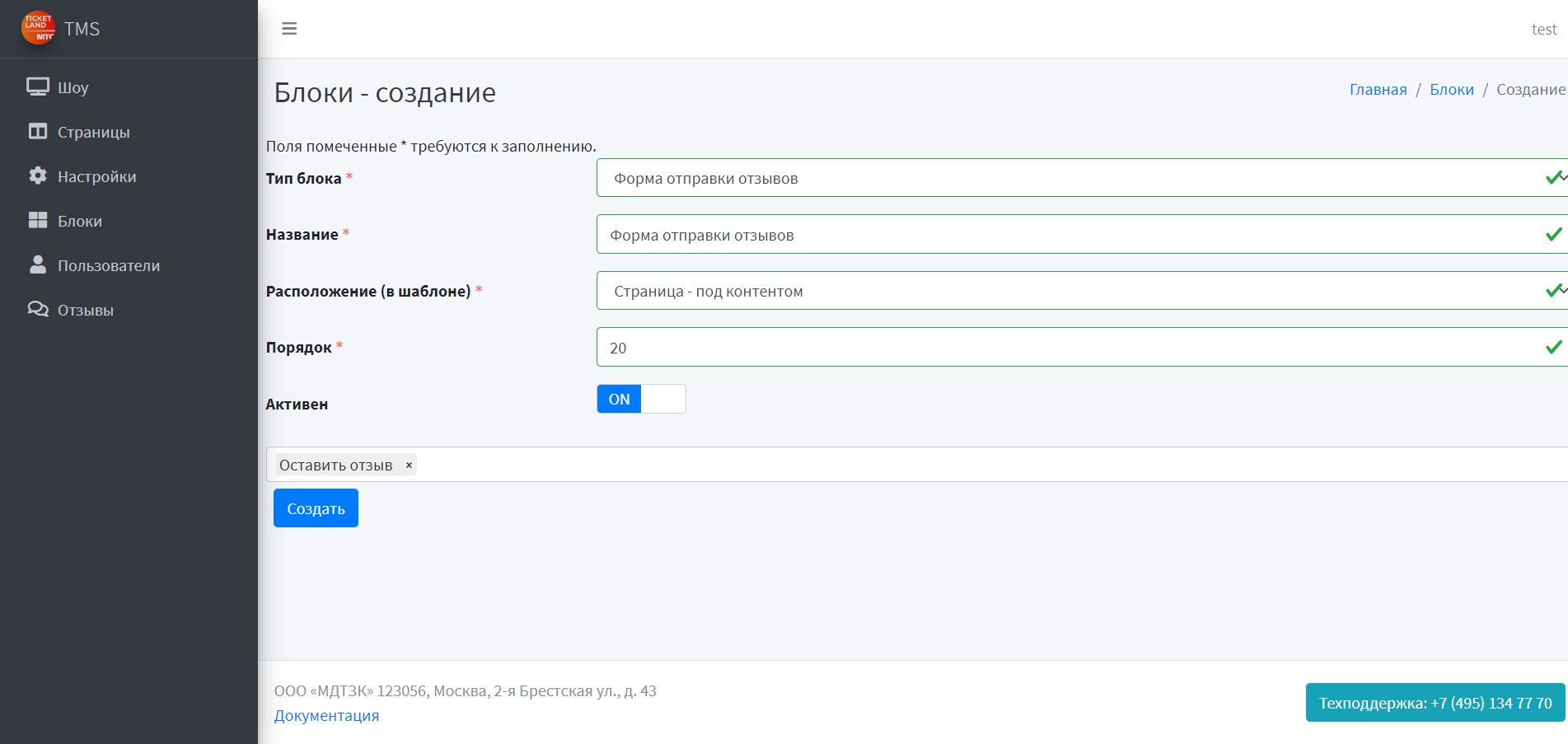Screen dimensions: 1568x744
Task: Click the Создать button
Action: click(x=316, y=508)
